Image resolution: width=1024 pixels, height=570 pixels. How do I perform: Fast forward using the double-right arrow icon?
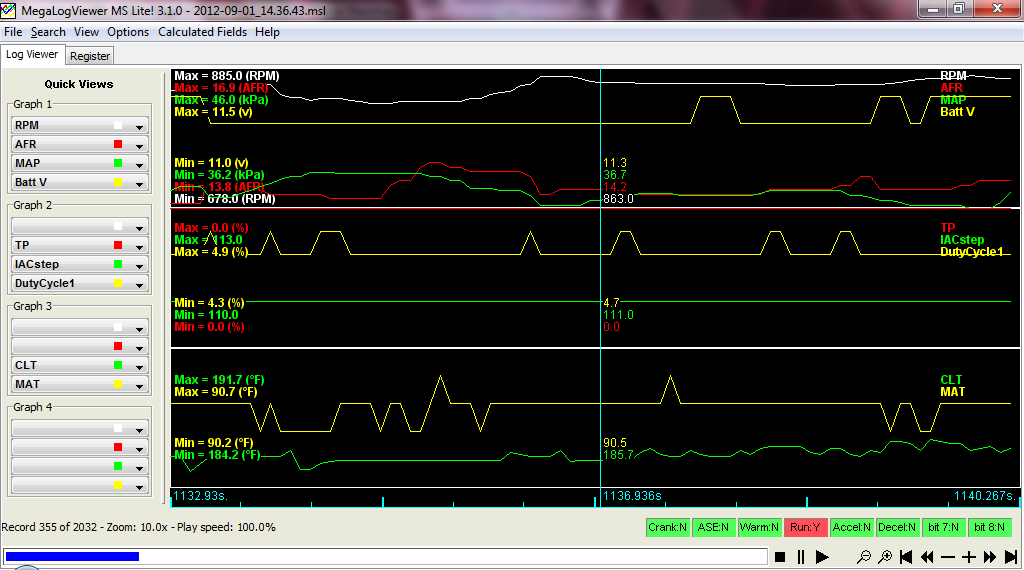point(989,557)
